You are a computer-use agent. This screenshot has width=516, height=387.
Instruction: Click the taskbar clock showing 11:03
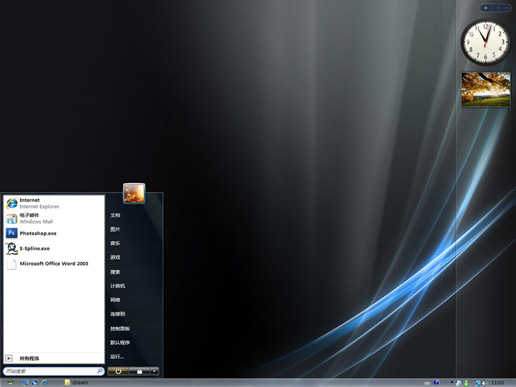pos(498,383)
